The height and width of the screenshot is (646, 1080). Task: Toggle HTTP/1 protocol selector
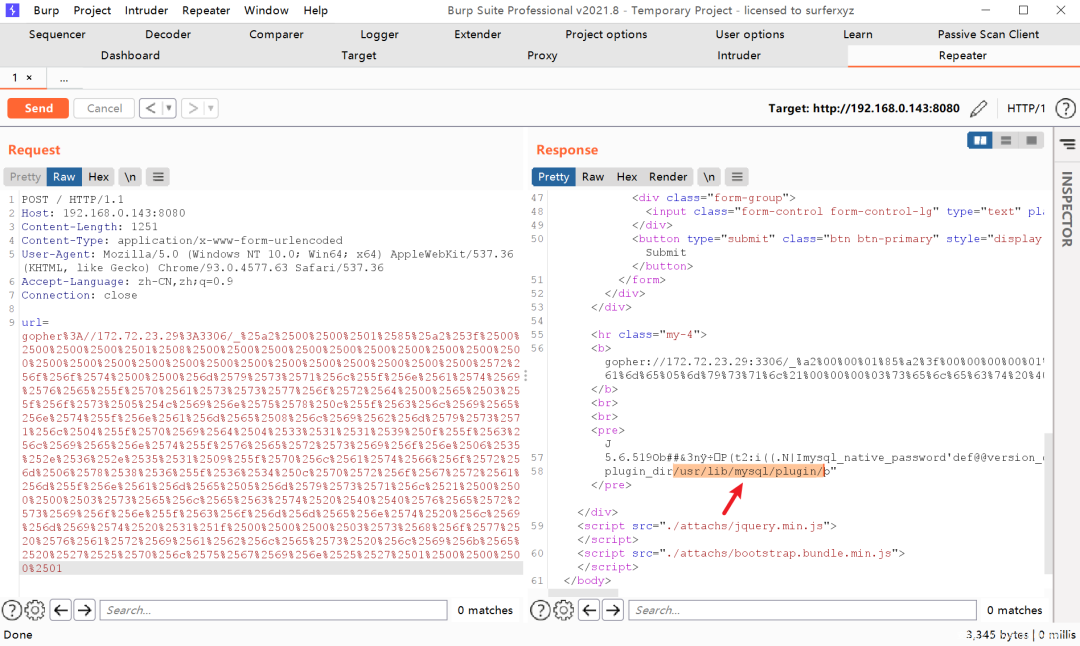tap(1026, 108)
